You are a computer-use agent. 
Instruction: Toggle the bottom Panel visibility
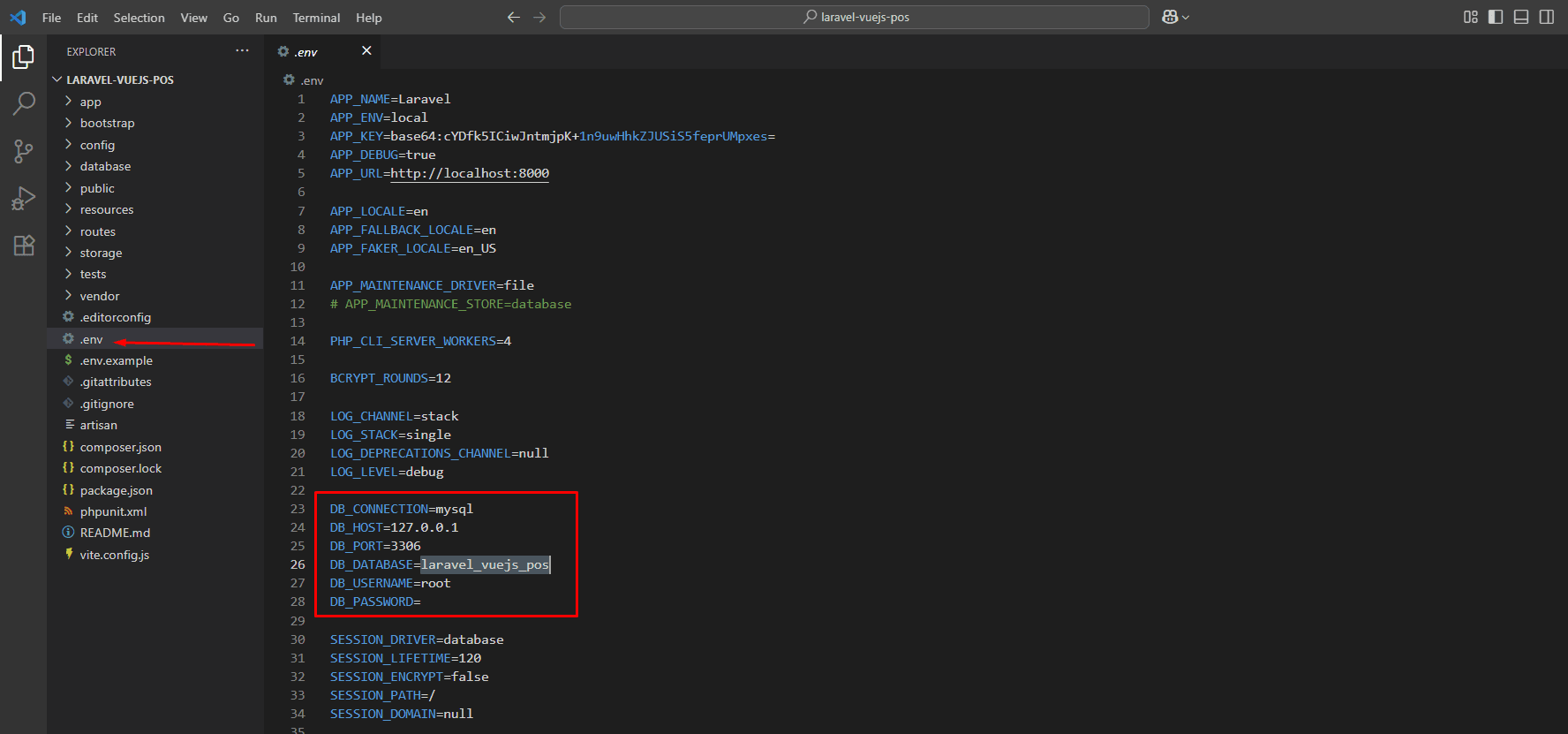click(x=1521, y=17)
